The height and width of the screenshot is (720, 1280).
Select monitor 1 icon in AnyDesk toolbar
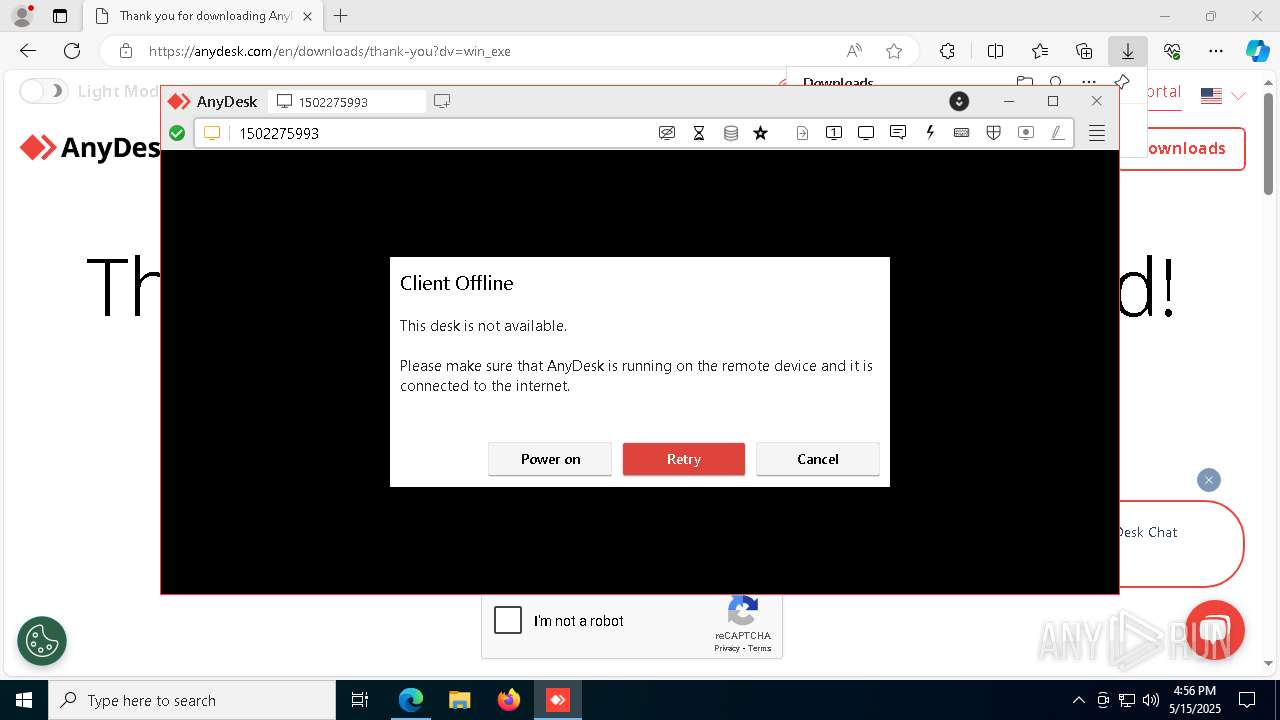coord(834,133)
